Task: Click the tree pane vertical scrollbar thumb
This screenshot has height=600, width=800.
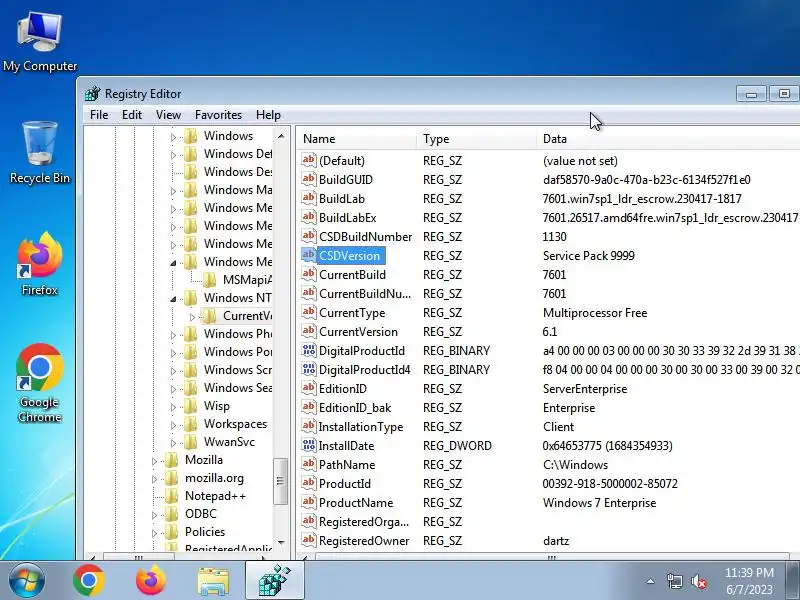Action: click(x=280, y=481)
